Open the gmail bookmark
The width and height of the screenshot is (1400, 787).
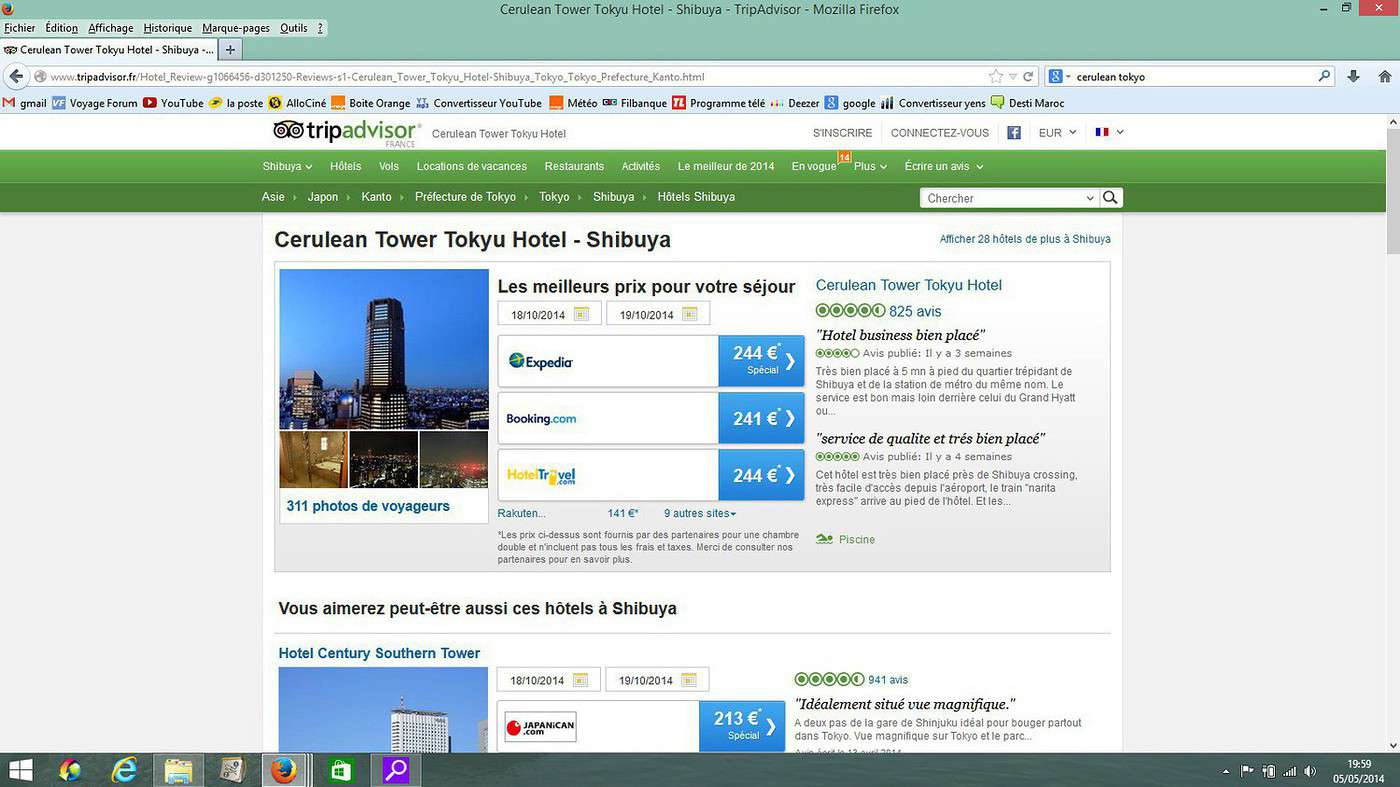(25, 103)
